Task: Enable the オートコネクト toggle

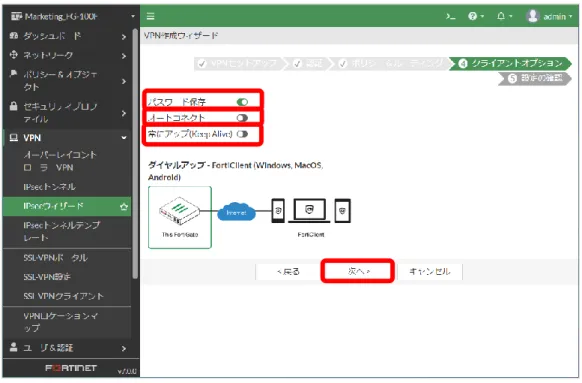Action: coord(242,118)
